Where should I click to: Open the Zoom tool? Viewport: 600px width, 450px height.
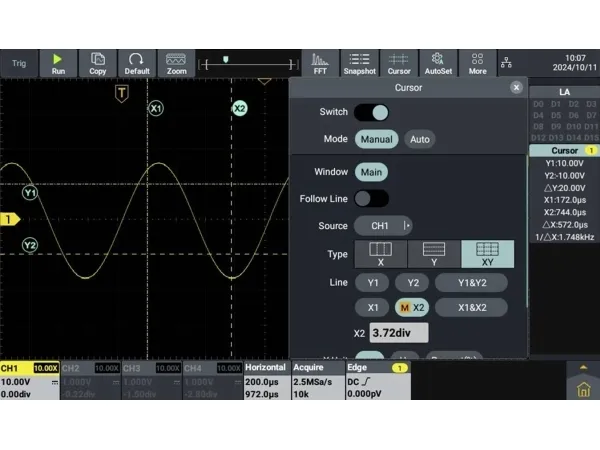tap(176, 63)
